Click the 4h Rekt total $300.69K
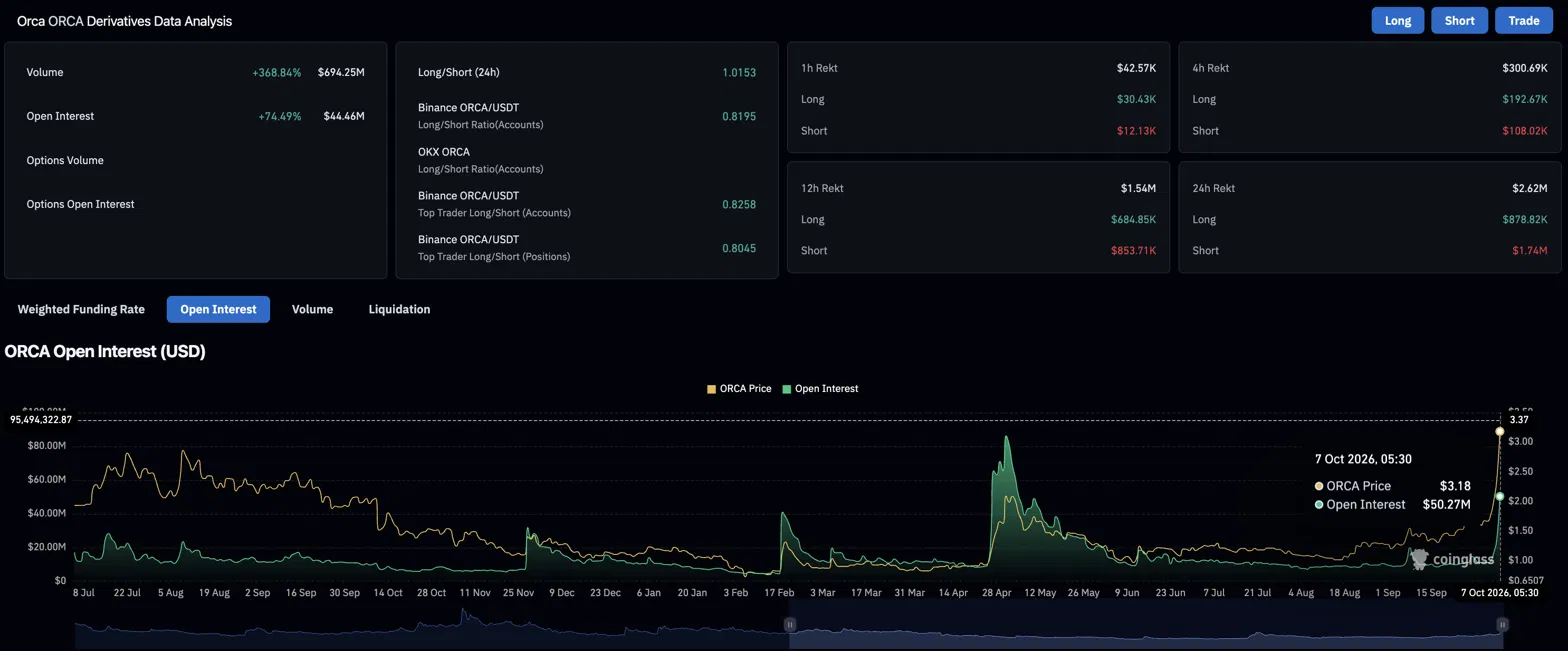1568x651 pixels. click(1525, 69)
